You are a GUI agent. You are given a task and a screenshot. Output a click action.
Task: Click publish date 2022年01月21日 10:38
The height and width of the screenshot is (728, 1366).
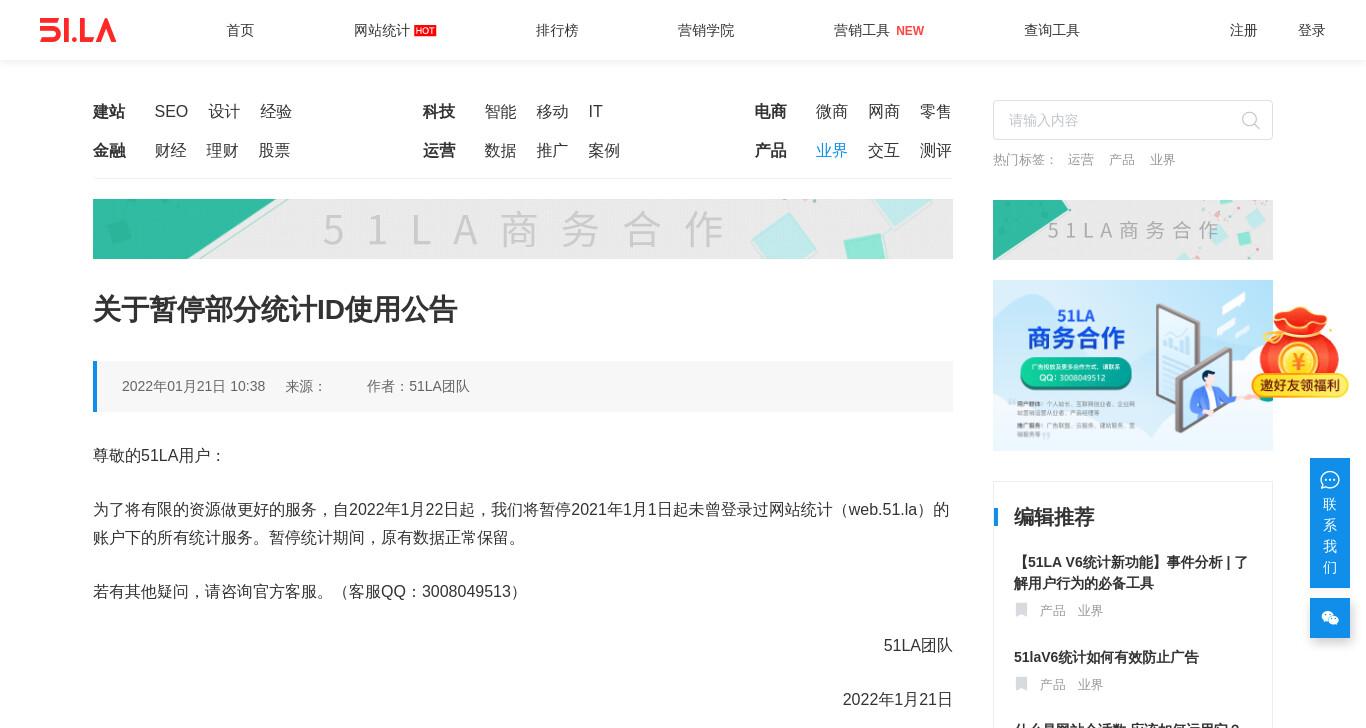tap(194, 386)
